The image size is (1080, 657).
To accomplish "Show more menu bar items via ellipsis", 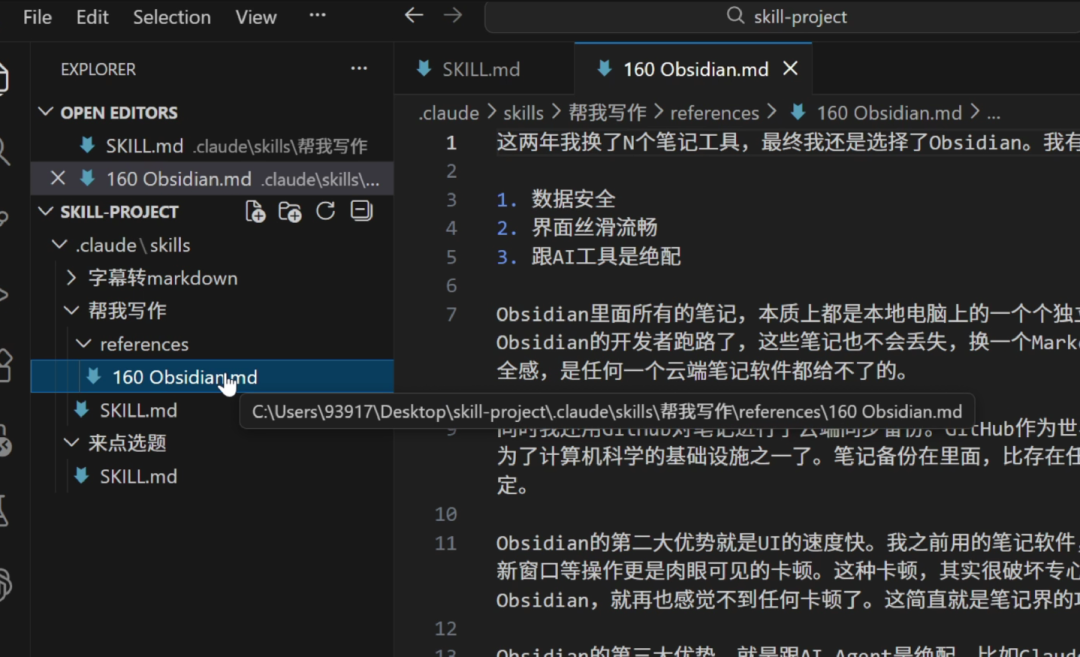I will coord(318,15).
